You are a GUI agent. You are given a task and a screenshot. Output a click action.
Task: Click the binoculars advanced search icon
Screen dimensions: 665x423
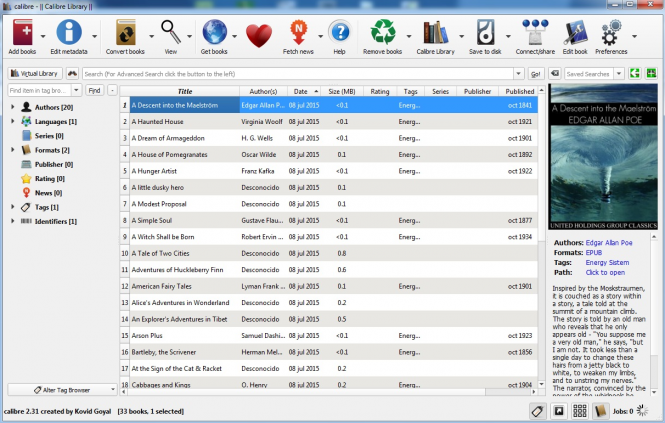tap(73, 73)
